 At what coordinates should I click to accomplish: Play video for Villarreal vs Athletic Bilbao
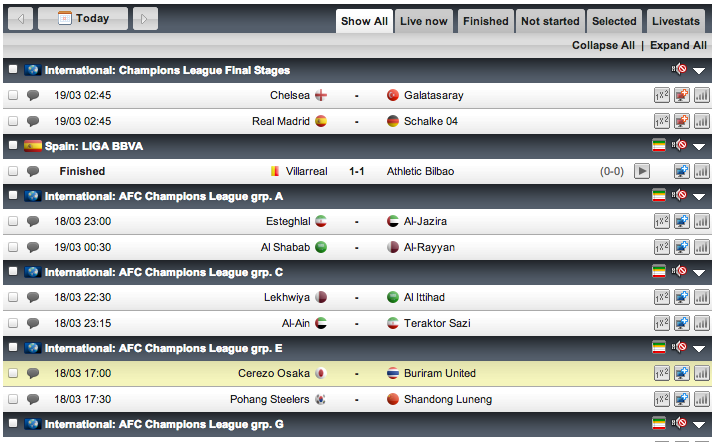click(642, 171)
